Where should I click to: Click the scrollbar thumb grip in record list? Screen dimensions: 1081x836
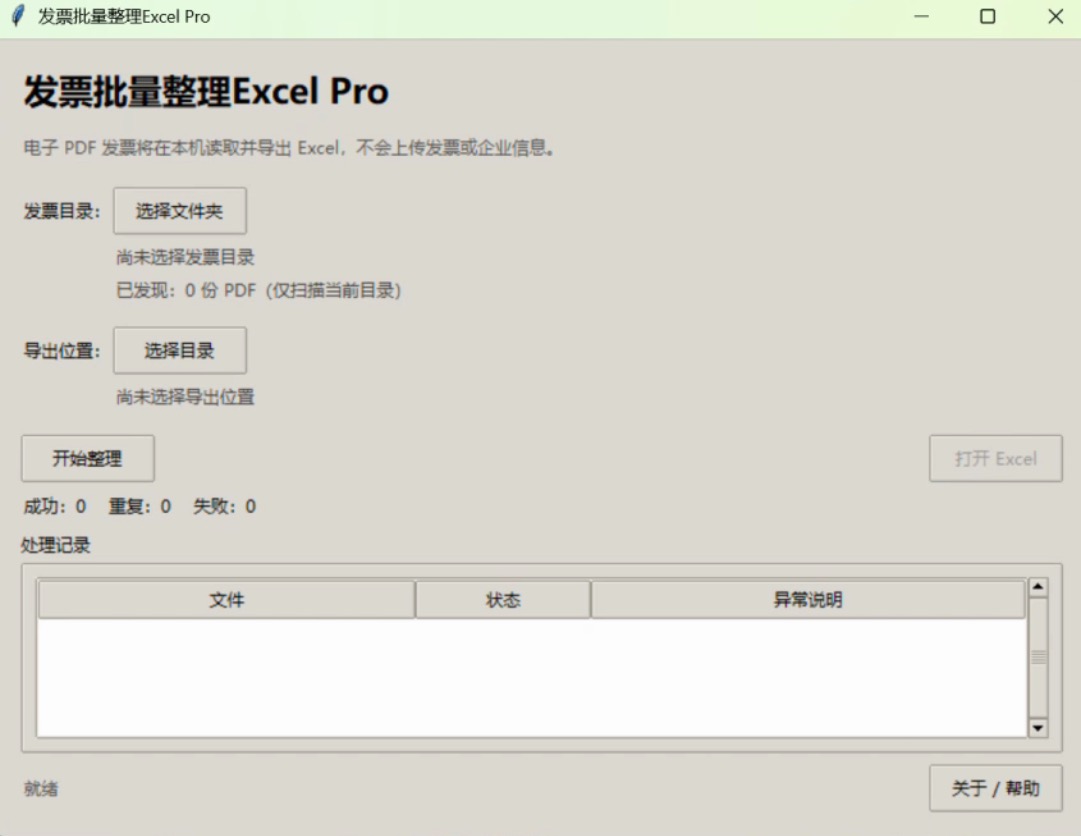click(1038, 657)
